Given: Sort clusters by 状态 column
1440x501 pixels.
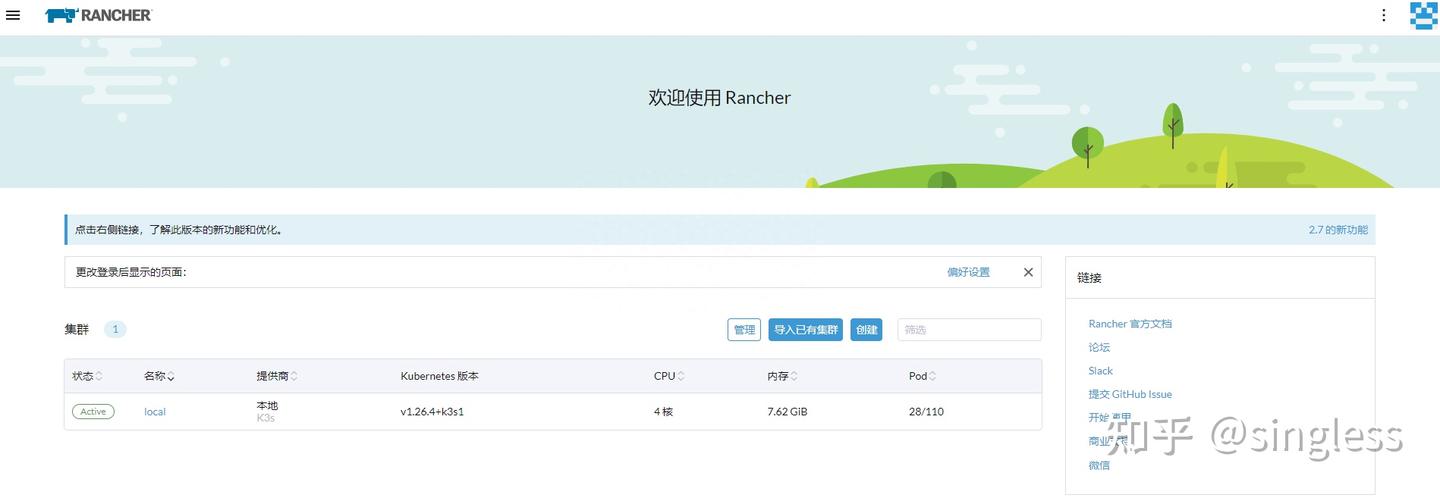Looking at the screenshot, I should point(87,377).
